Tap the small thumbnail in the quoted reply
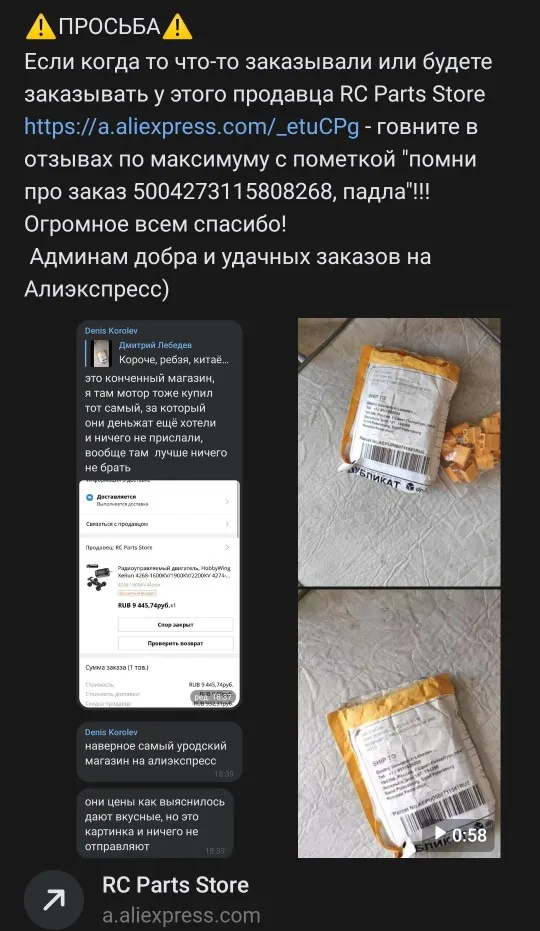Image resolution: width=540 pixels, height=931 pixels. click(x=102, y=353)
